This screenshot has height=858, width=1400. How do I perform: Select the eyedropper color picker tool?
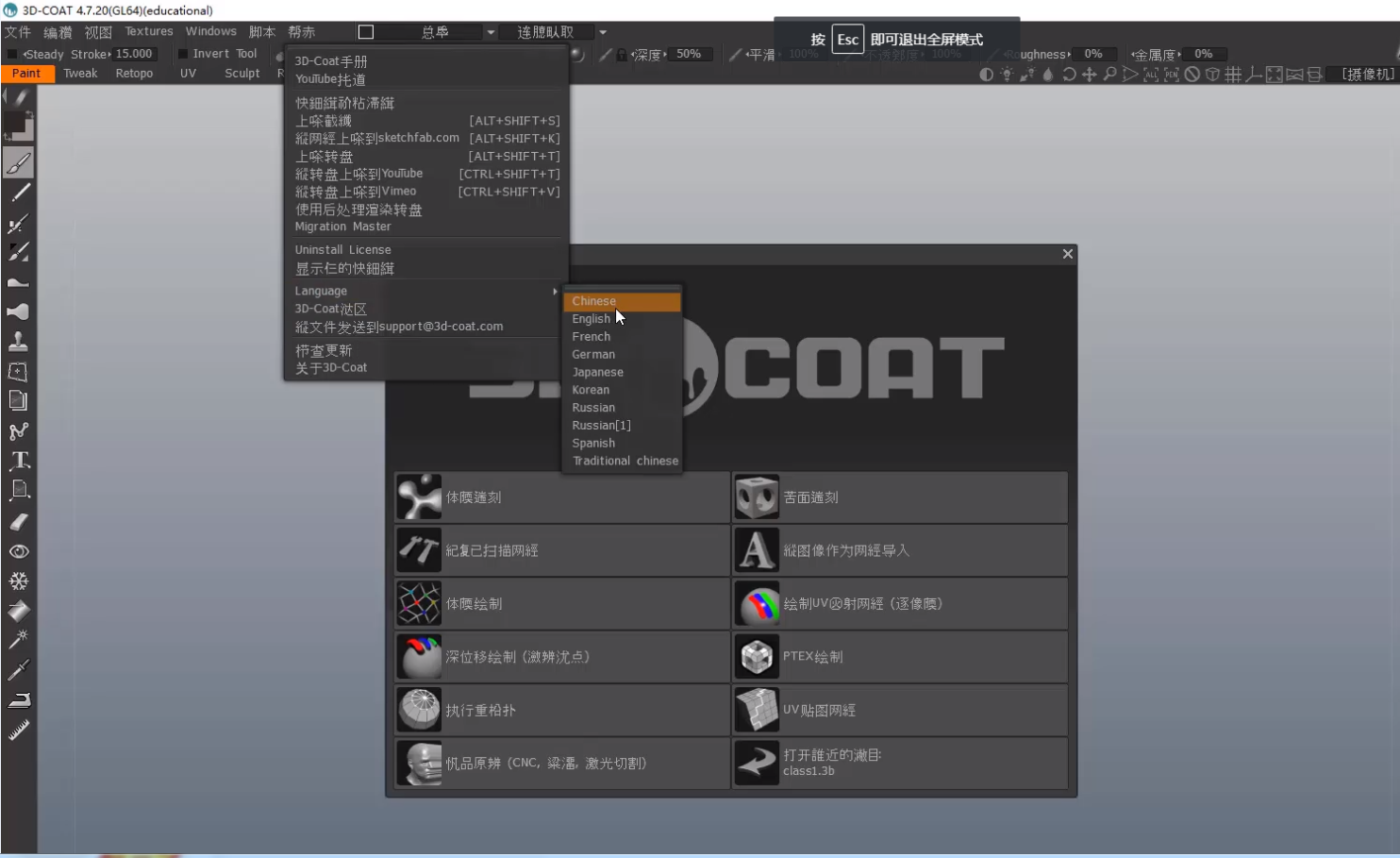[18, 670]
